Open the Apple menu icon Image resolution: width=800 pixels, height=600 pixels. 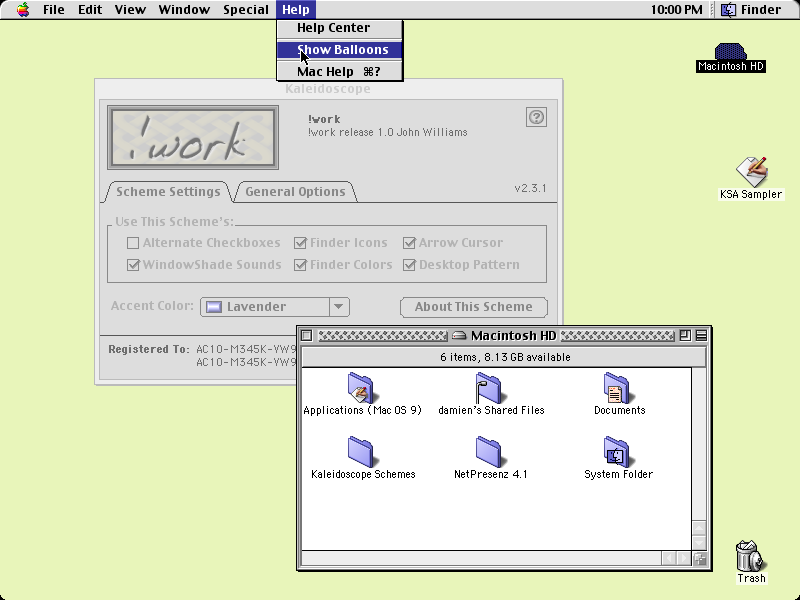pyautogui.click(x=23, y=9)
